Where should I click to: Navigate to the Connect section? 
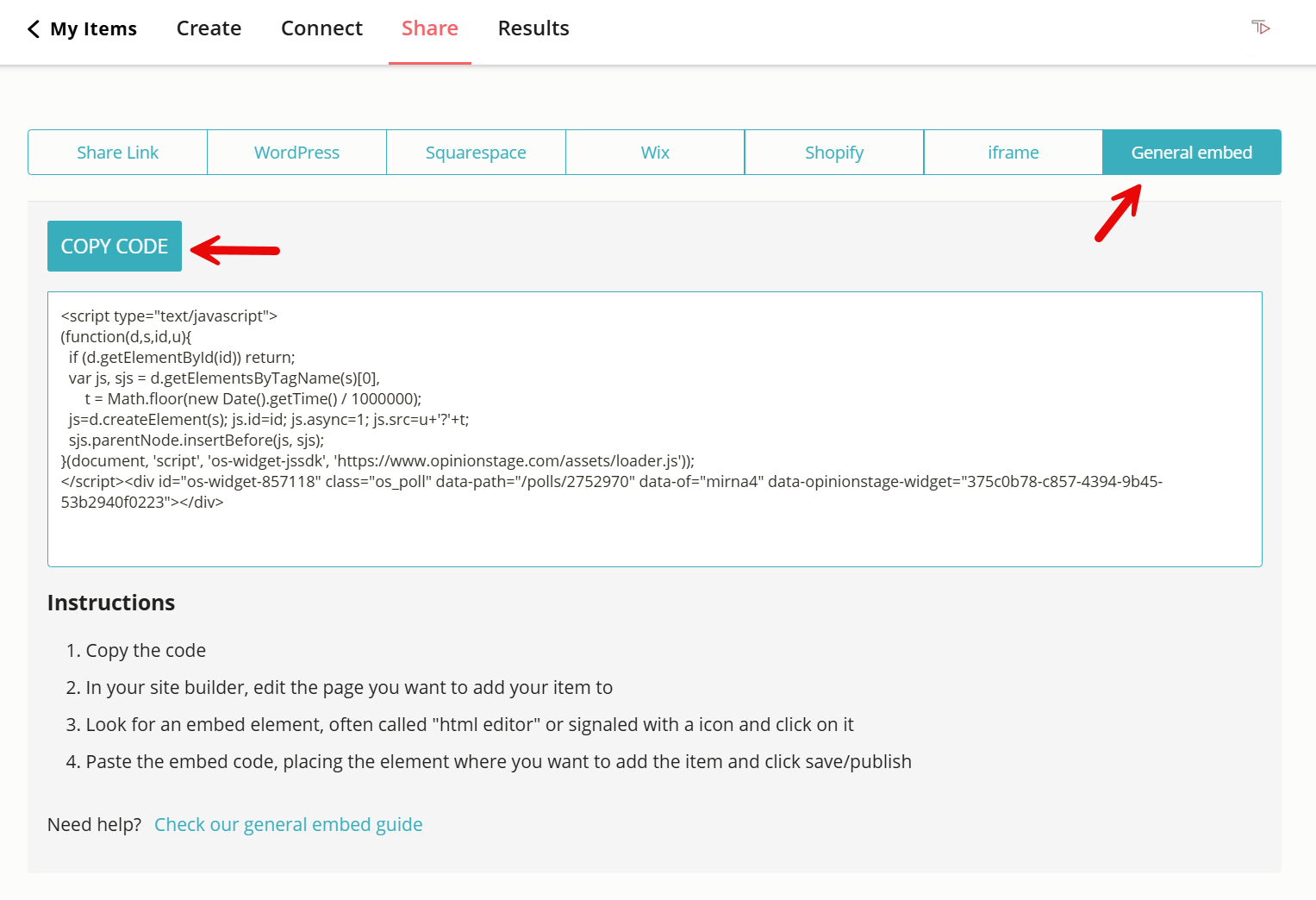(x=321, y=28)
